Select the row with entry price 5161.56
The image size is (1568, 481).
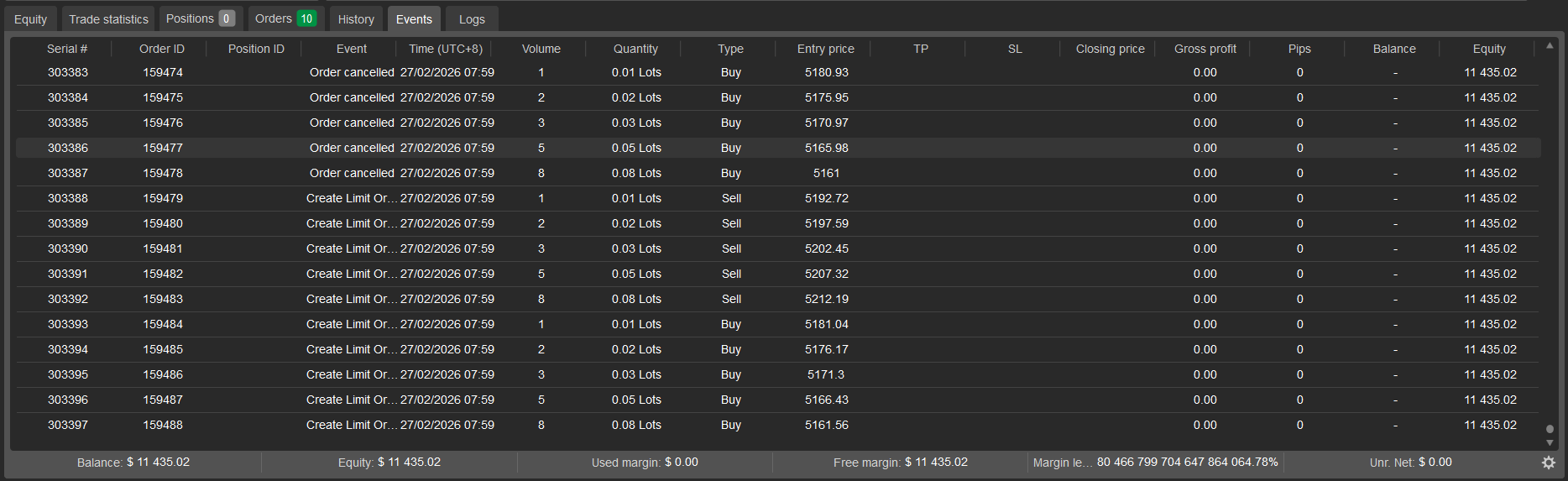[x=826, y=425]
